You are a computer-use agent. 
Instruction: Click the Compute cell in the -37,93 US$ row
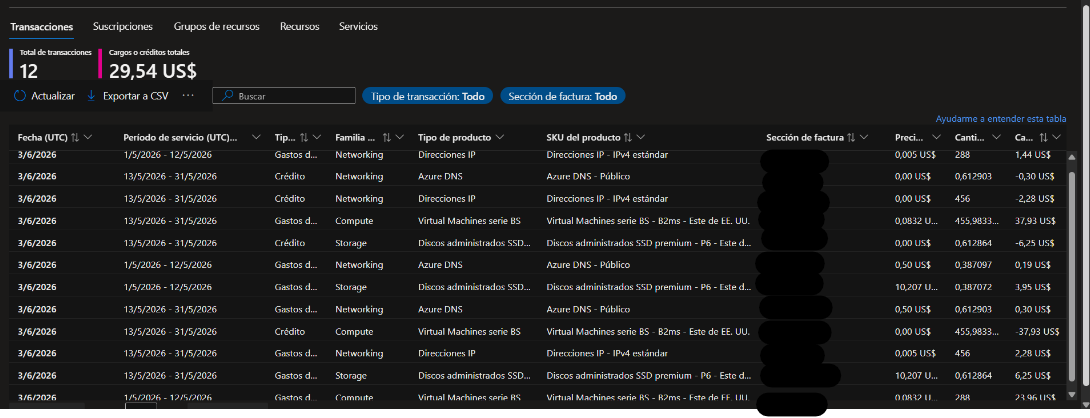[x=354, y=332]
